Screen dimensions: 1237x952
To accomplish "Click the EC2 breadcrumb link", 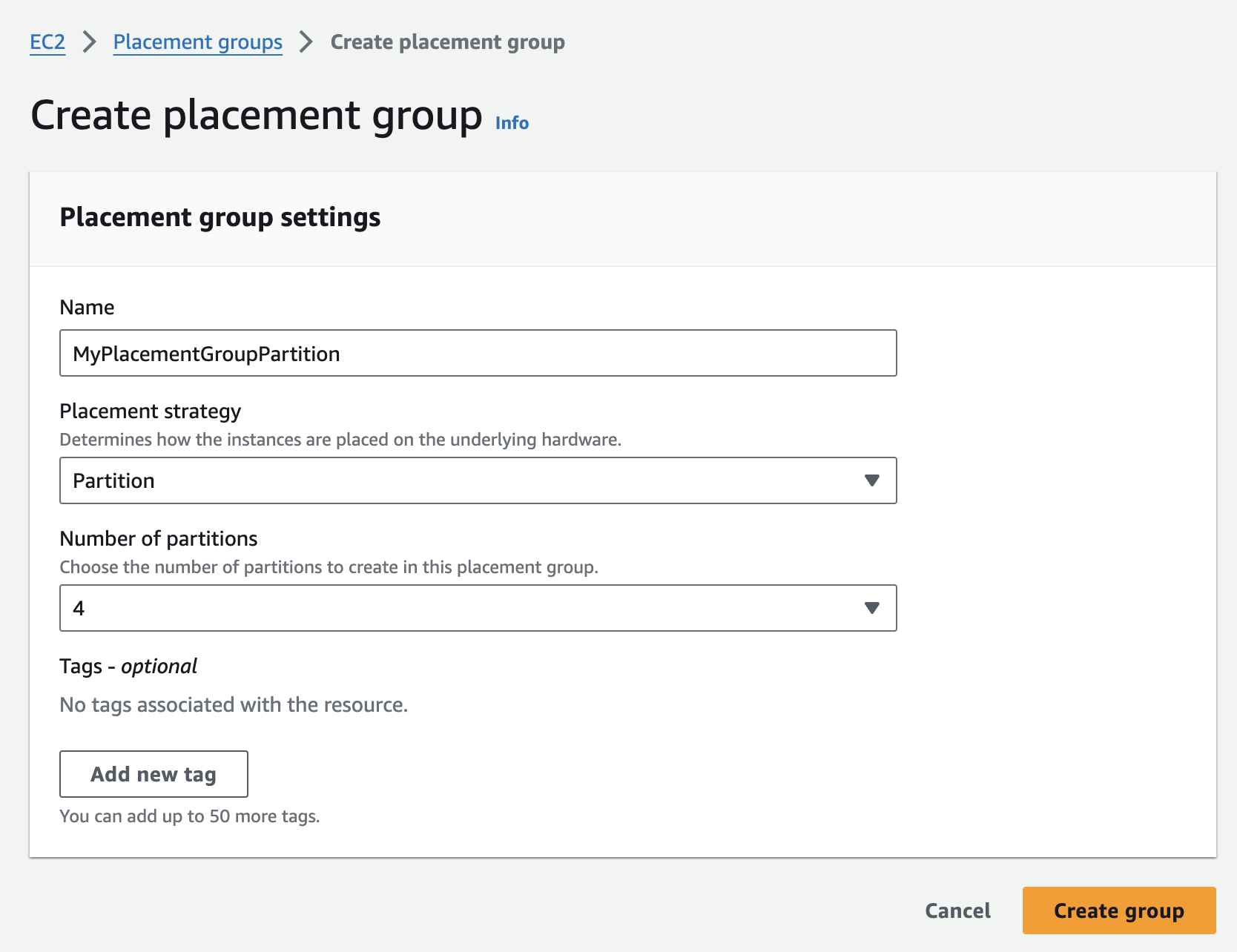I will click(x=47, y=42).
